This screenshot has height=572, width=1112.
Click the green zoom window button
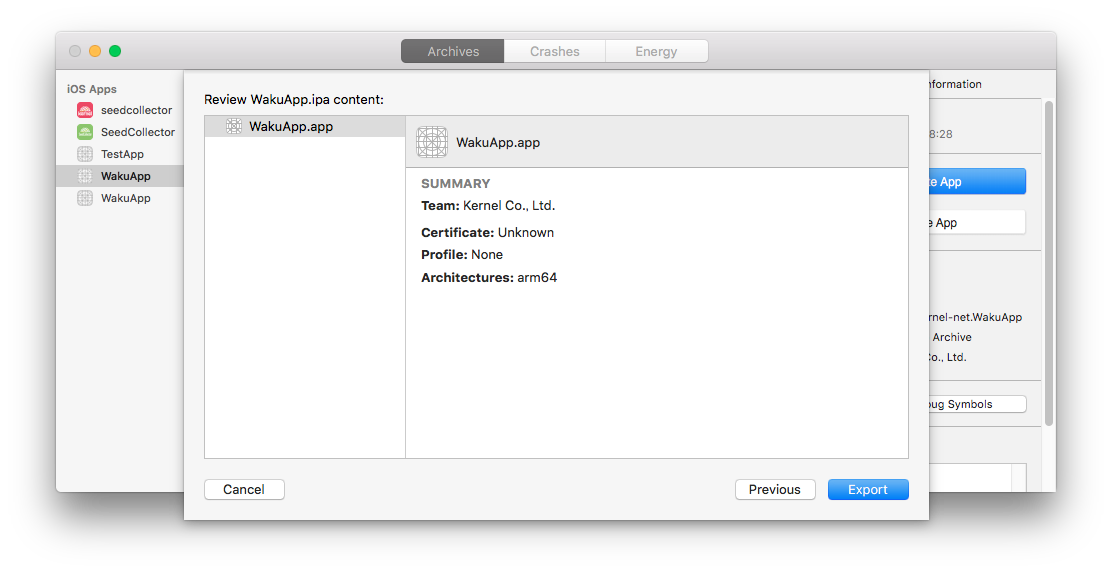click(115, 51)
